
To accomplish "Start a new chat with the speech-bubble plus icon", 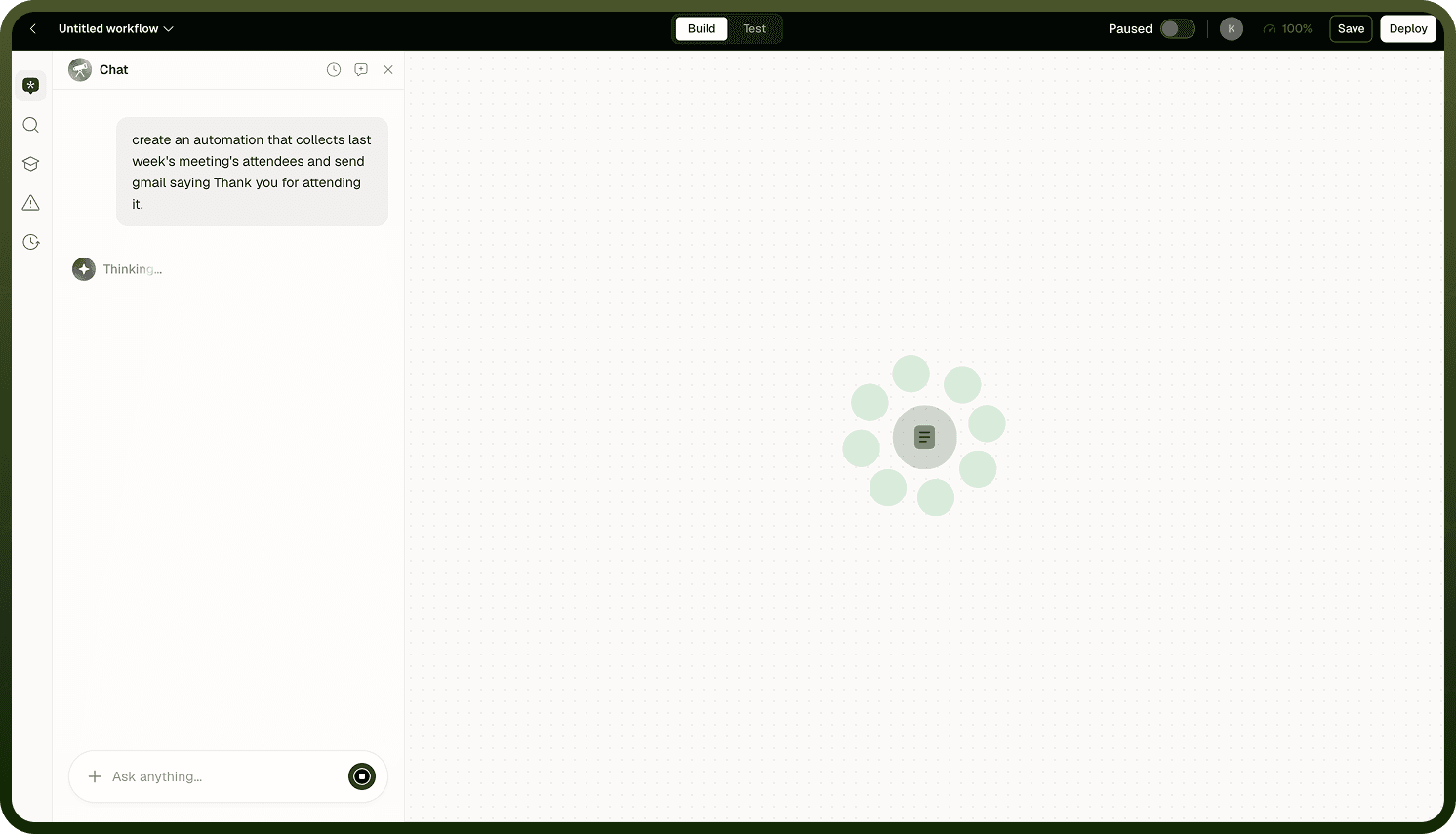I will pos(361,70).
